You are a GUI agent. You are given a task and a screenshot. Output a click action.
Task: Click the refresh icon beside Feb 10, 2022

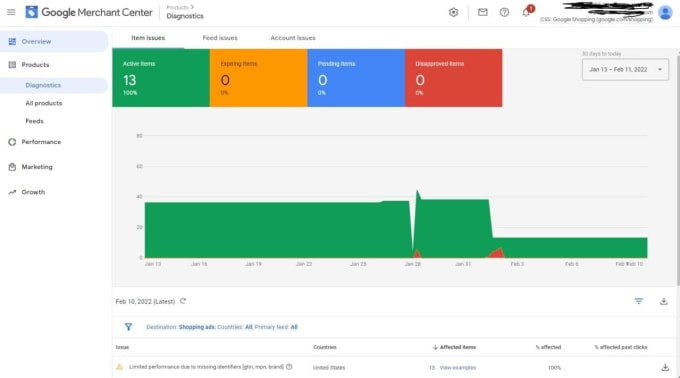click(x=183, y=301)
